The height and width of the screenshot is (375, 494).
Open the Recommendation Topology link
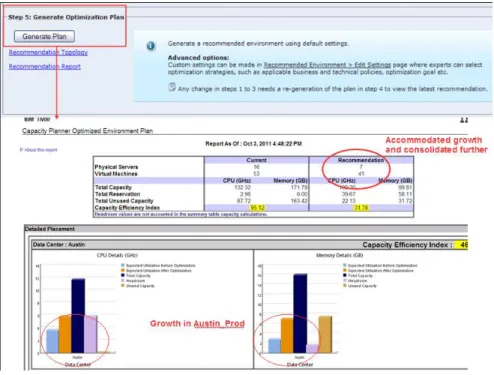tap(48, 52)
